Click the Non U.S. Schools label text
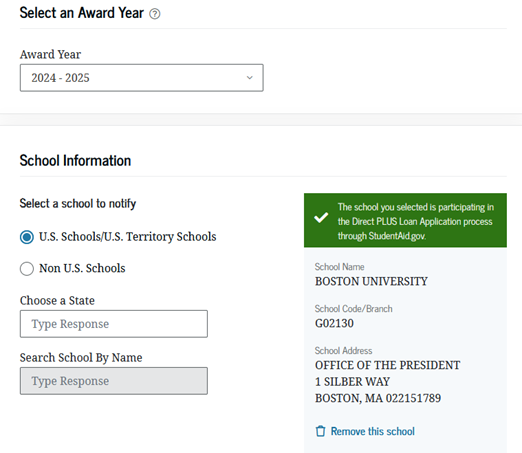The height and width of the screenshot is (453, 522). (82, 268)
